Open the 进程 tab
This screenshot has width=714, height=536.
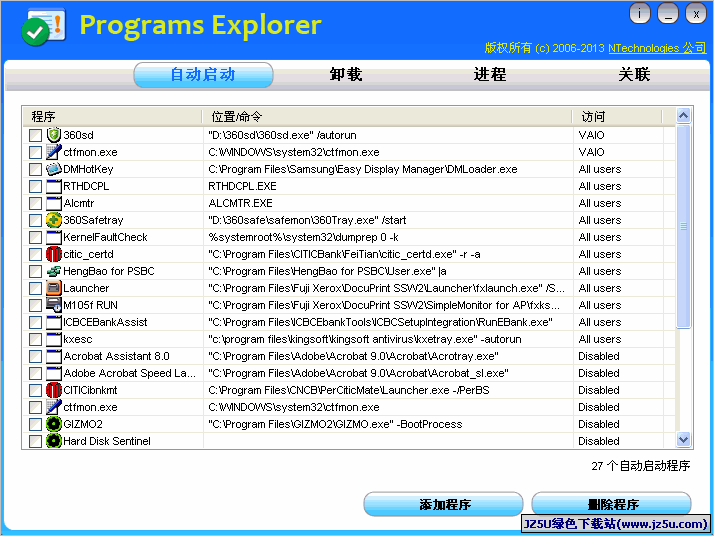(x=490, y=75)
